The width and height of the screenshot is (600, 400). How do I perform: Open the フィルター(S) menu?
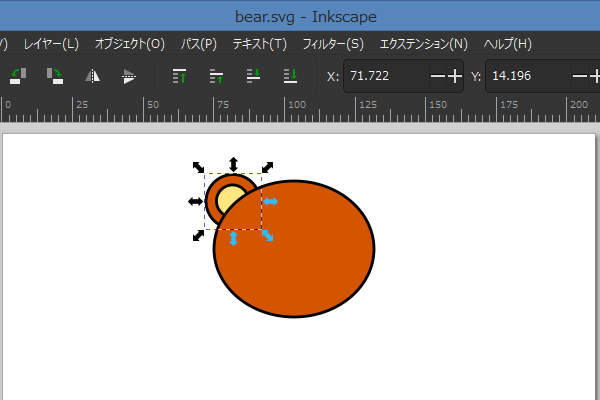tap(333, 44)
